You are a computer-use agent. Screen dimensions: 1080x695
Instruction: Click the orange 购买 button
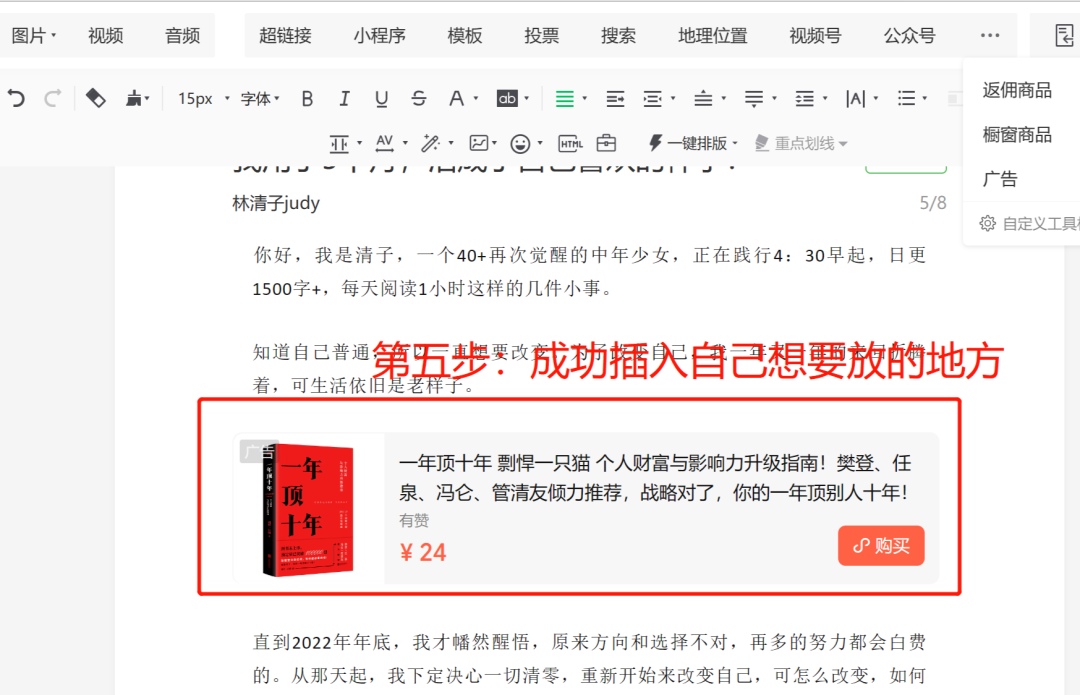coord(881,546)
